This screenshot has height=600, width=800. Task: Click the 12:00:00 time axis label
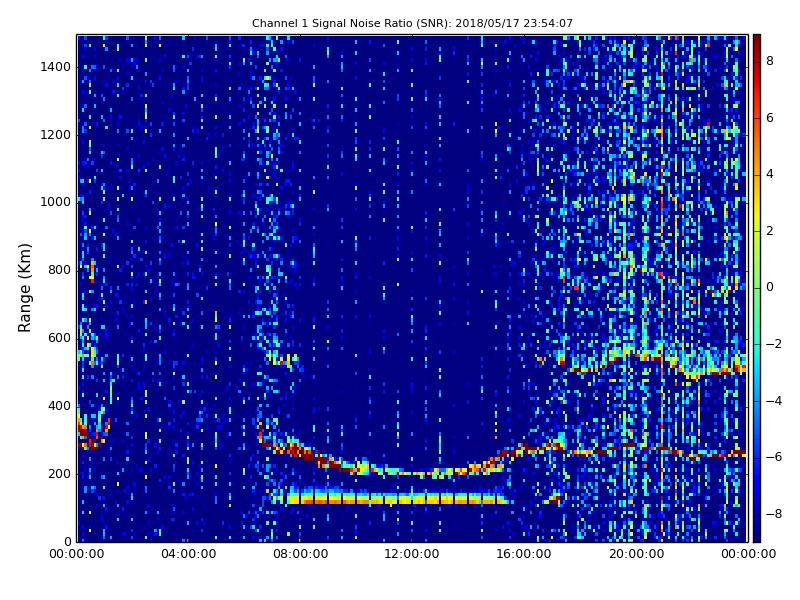click(412, 554)
